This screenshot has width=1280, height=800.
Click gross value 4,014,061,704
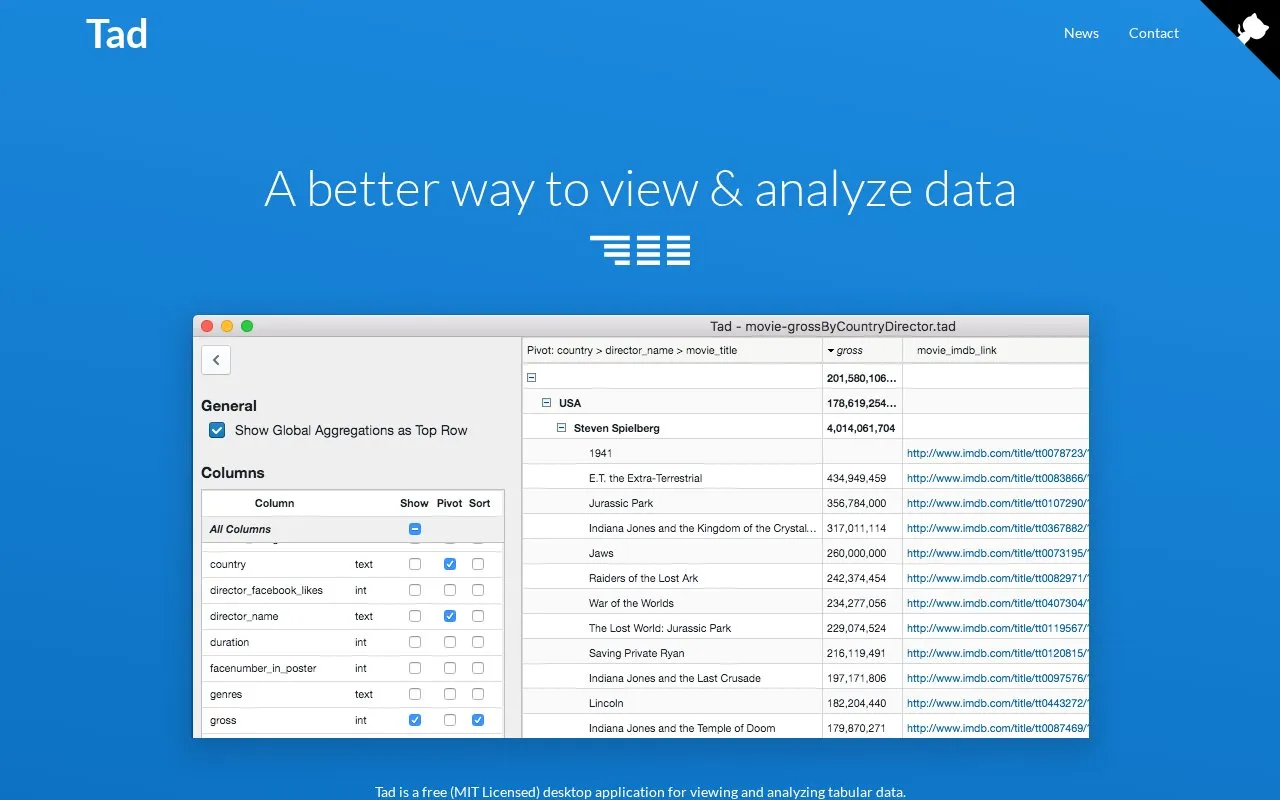[x=861, y=428]
